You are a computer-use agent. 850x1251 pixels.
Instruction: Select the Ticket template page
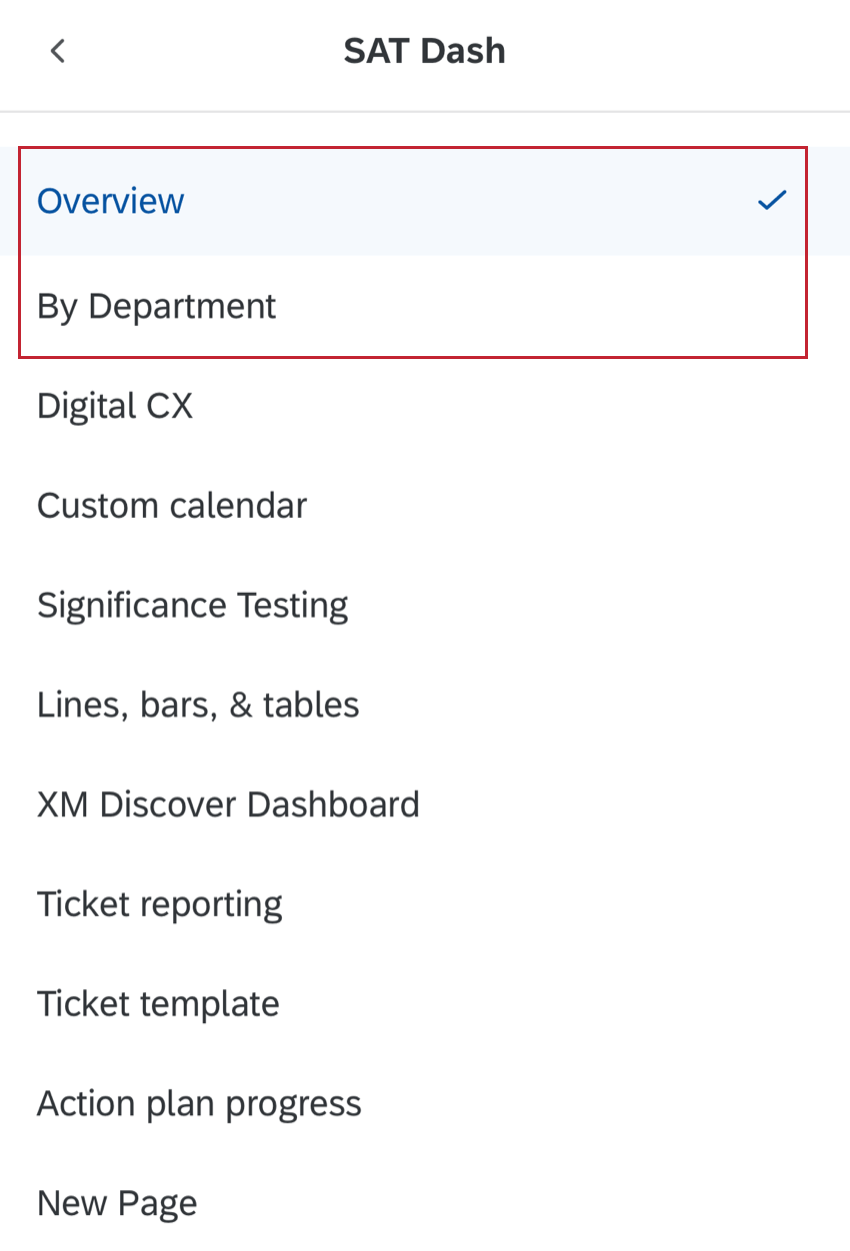click(x=157, y=1003)
